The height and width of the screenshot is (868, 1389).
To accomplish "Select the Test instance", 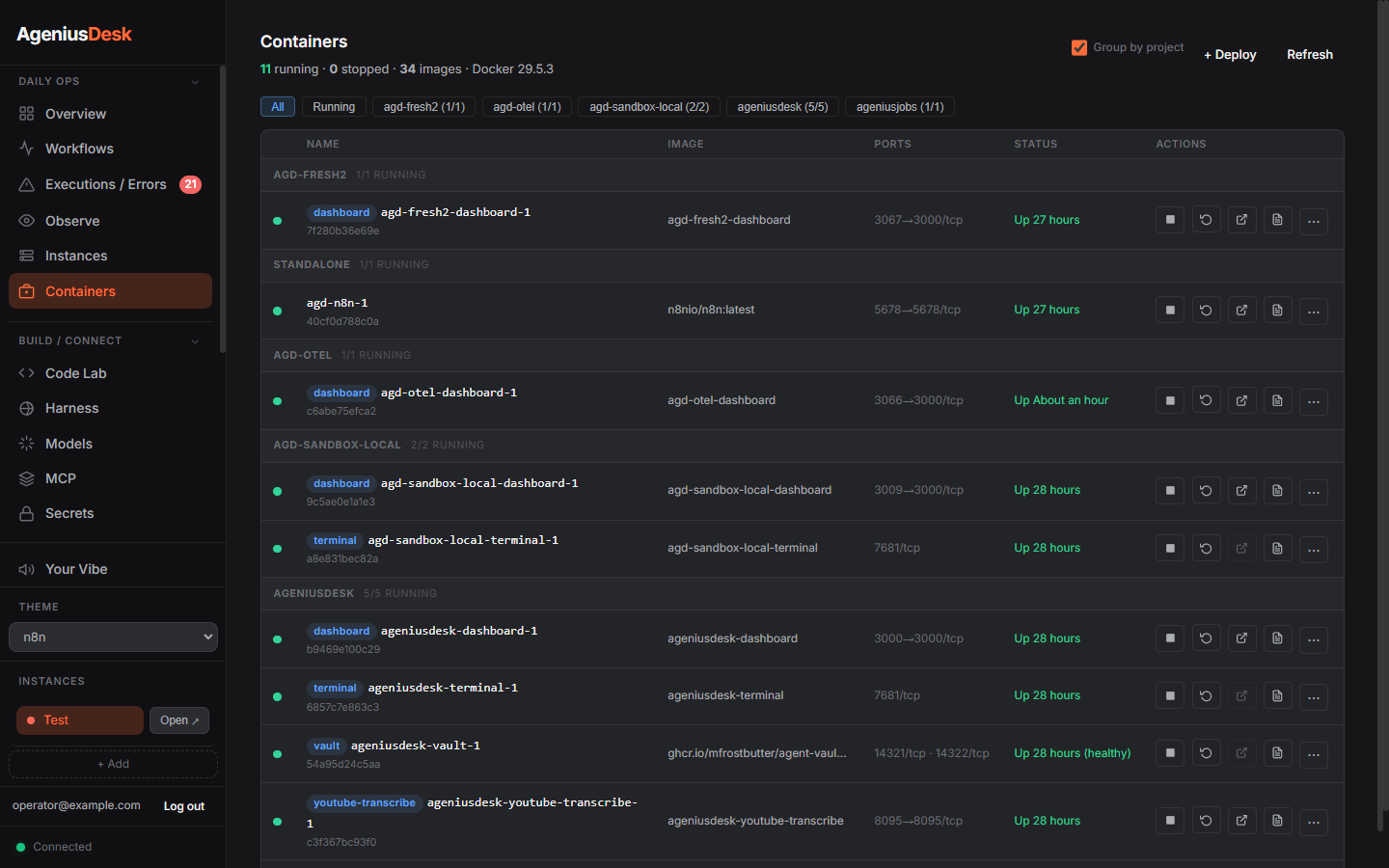I will click(x=80, y=720).
